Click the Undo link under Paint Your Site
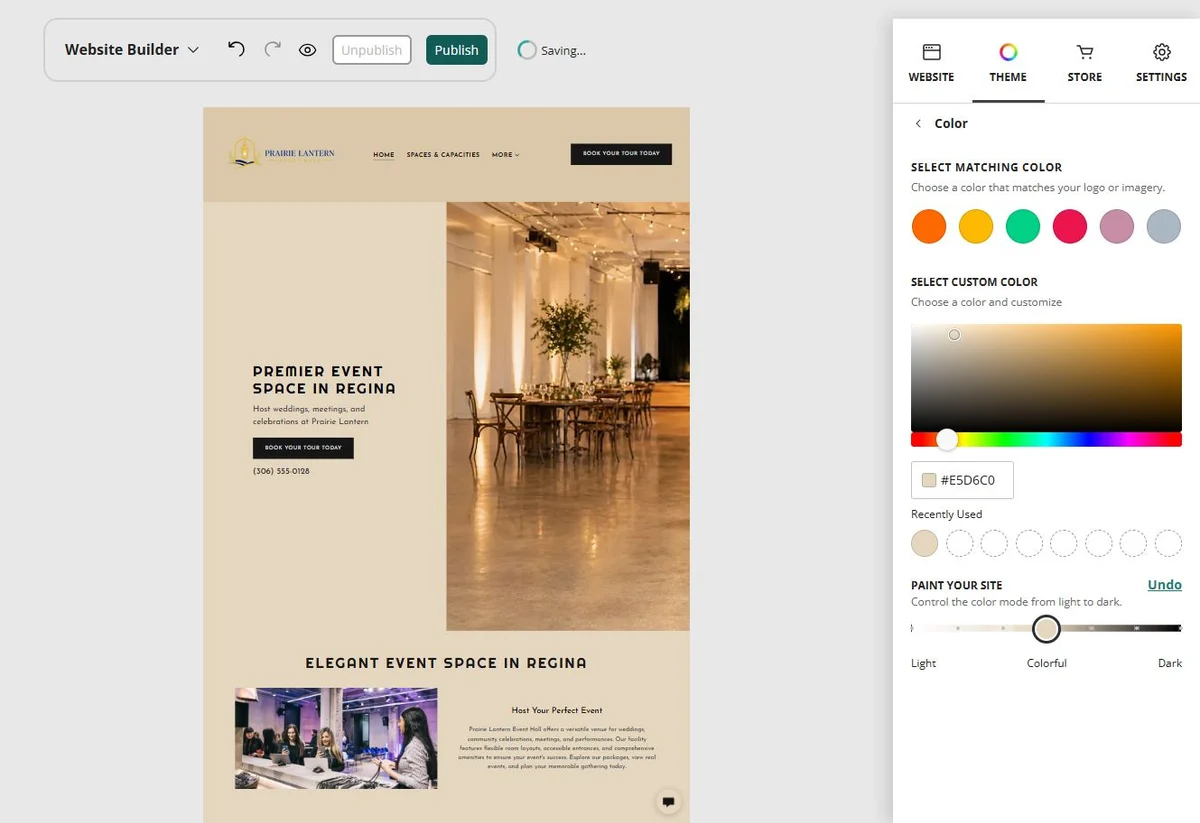The height and width of the screenshot is (823, 1200). tap(1164, 585)
